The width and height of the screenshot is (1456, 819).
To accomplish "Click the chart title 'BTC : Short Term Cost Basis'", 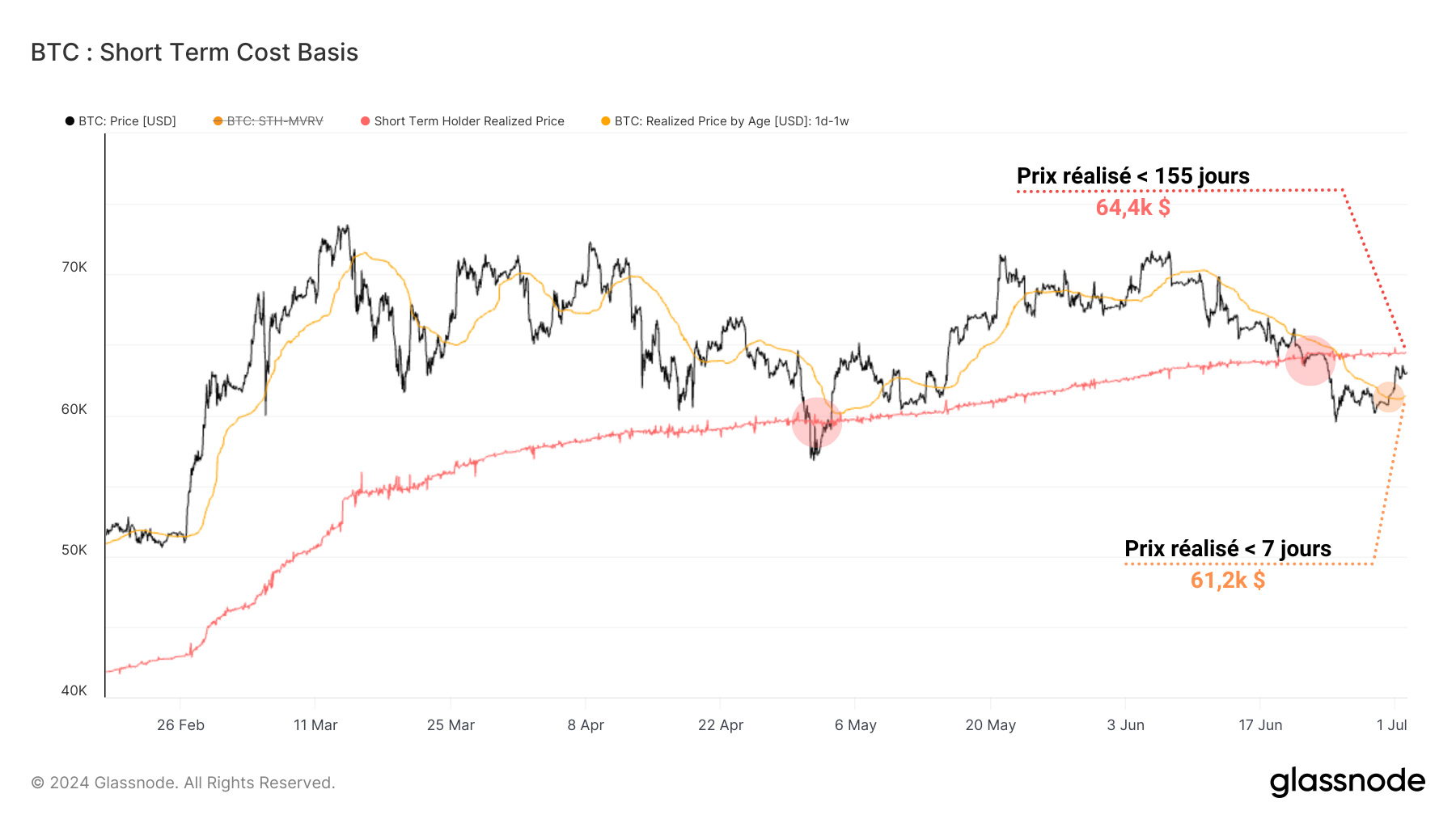I will 194,53.
